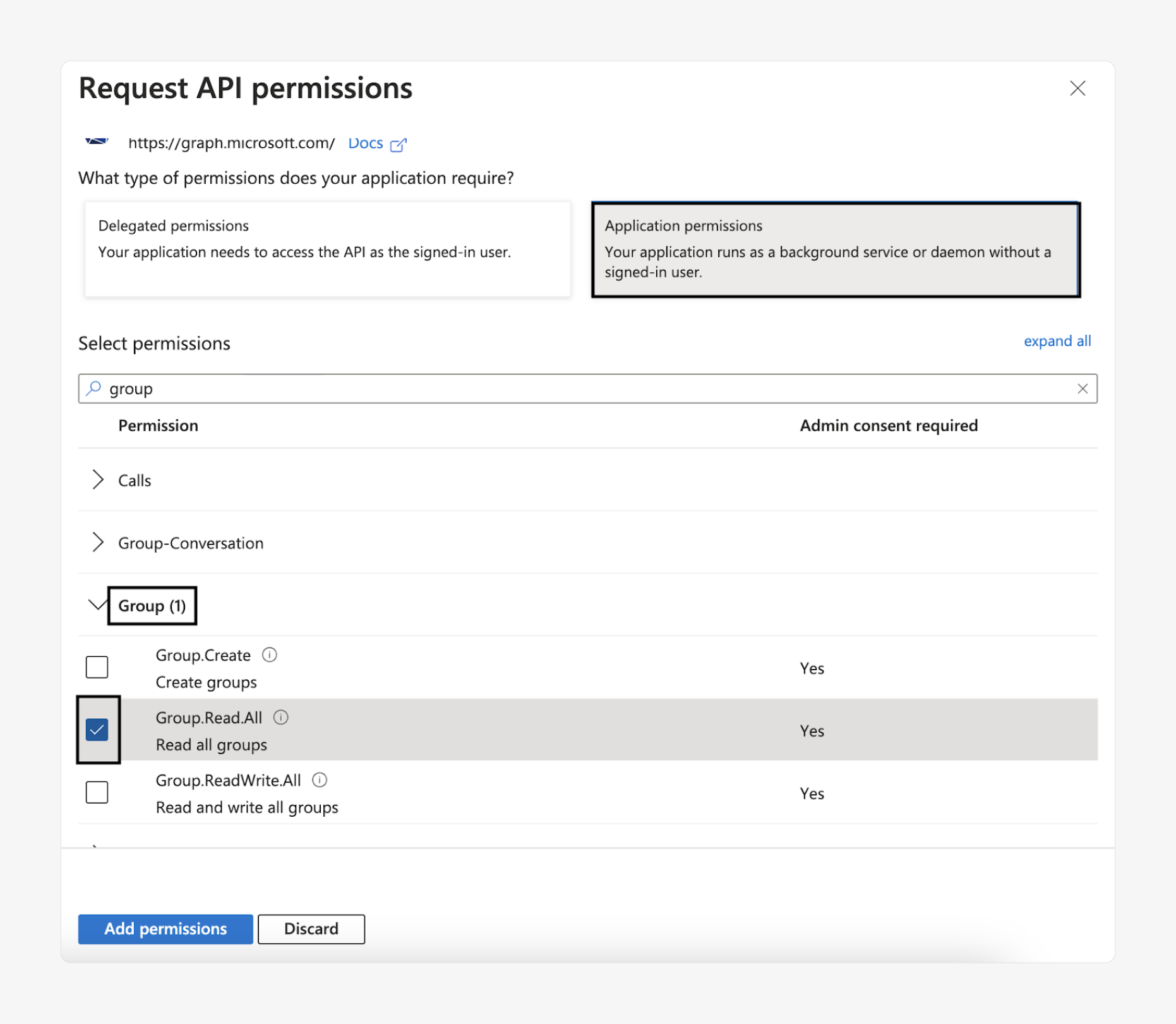Show info for Group.Create permission

tap(270, 655)
